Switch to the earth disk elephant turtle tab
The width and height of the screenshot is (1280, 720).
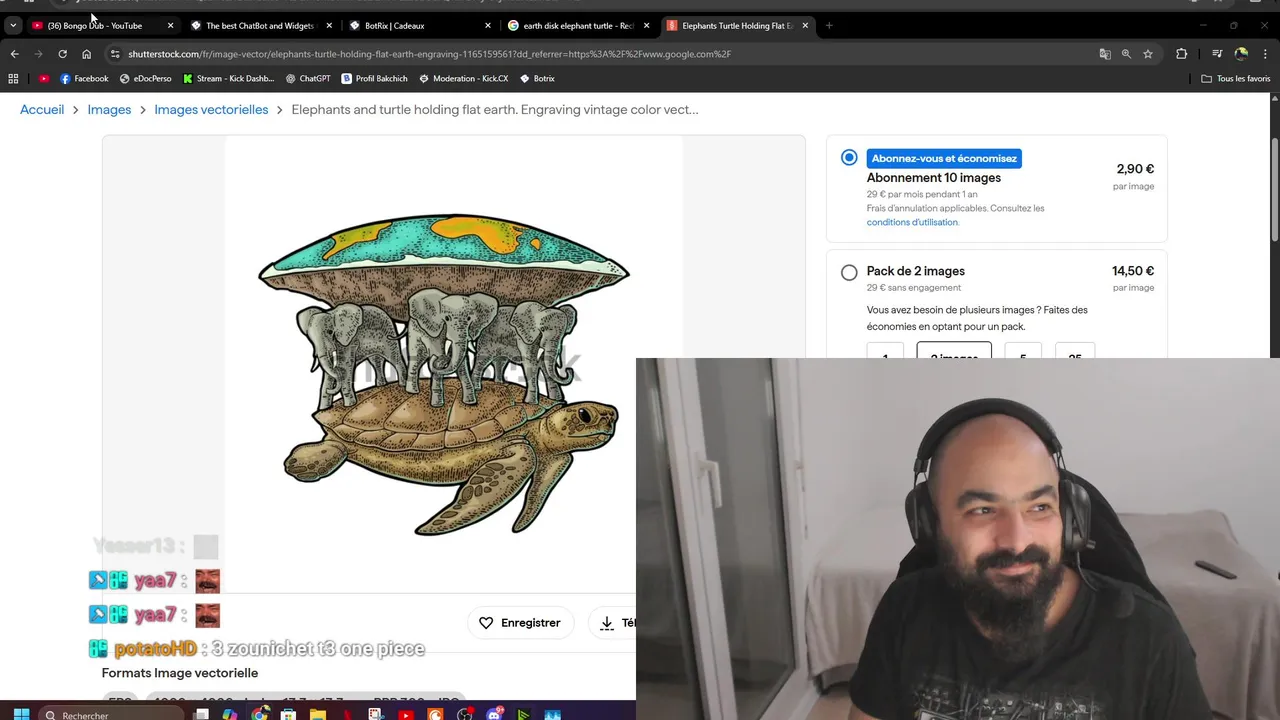pyautogui.click(x=578, y=25)
